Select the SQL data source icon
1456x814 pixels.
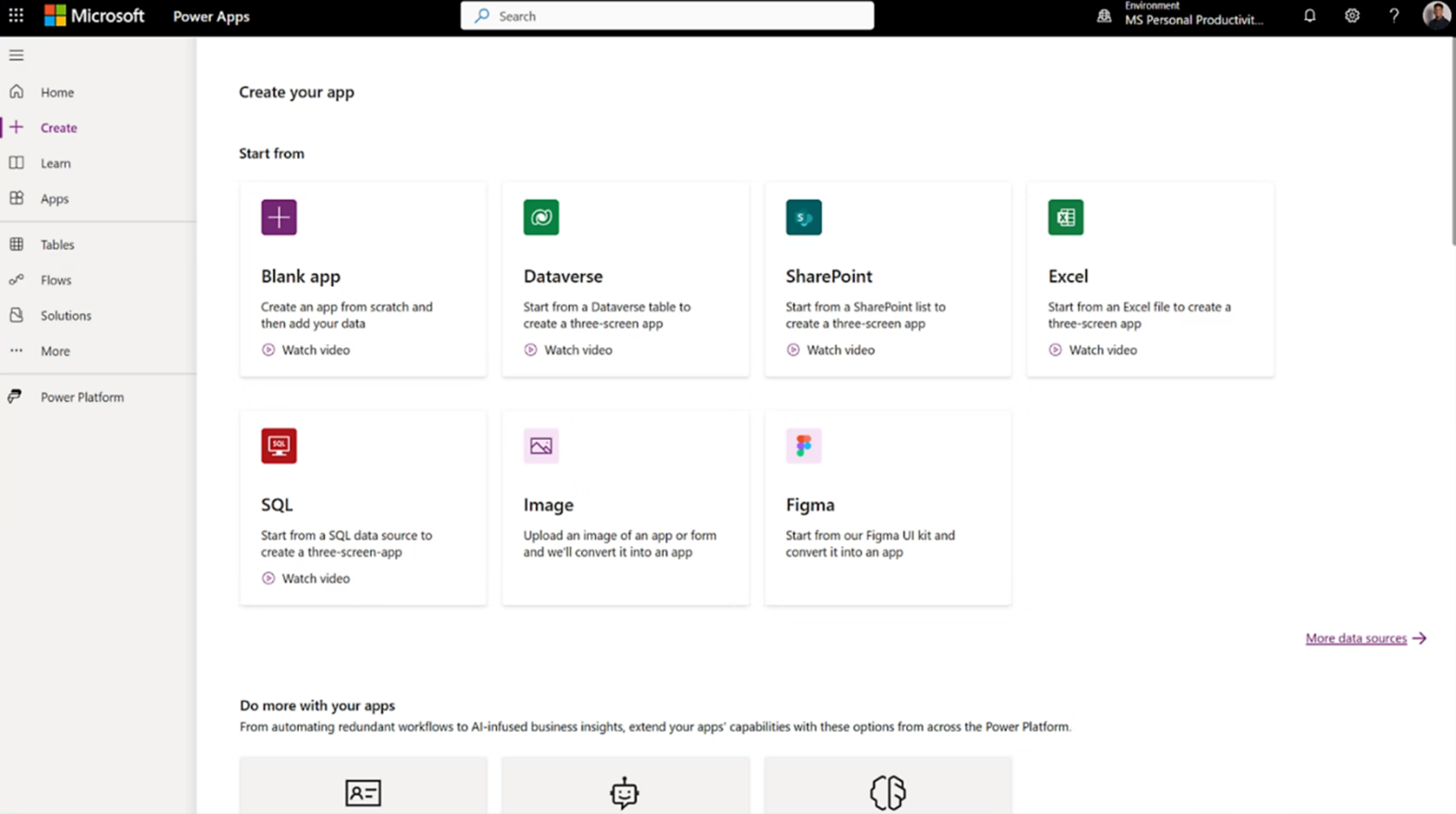(x=279, y=445)
